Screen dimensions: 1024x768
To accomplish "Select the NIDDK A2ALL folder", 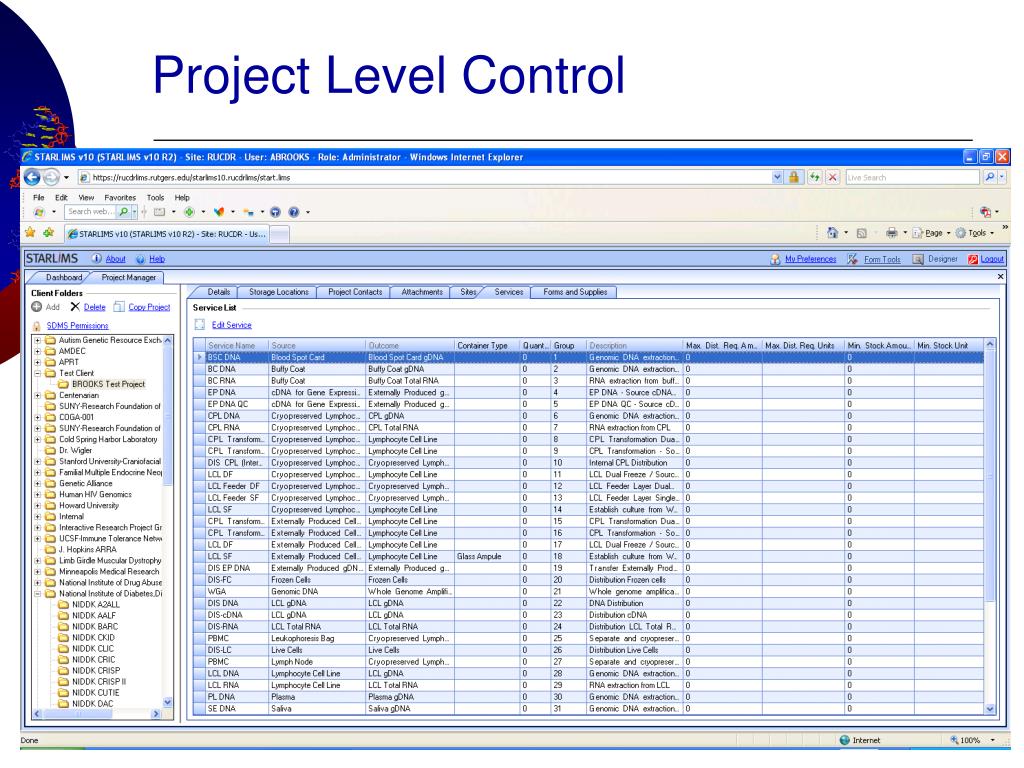I will click(x=95, y=605).
